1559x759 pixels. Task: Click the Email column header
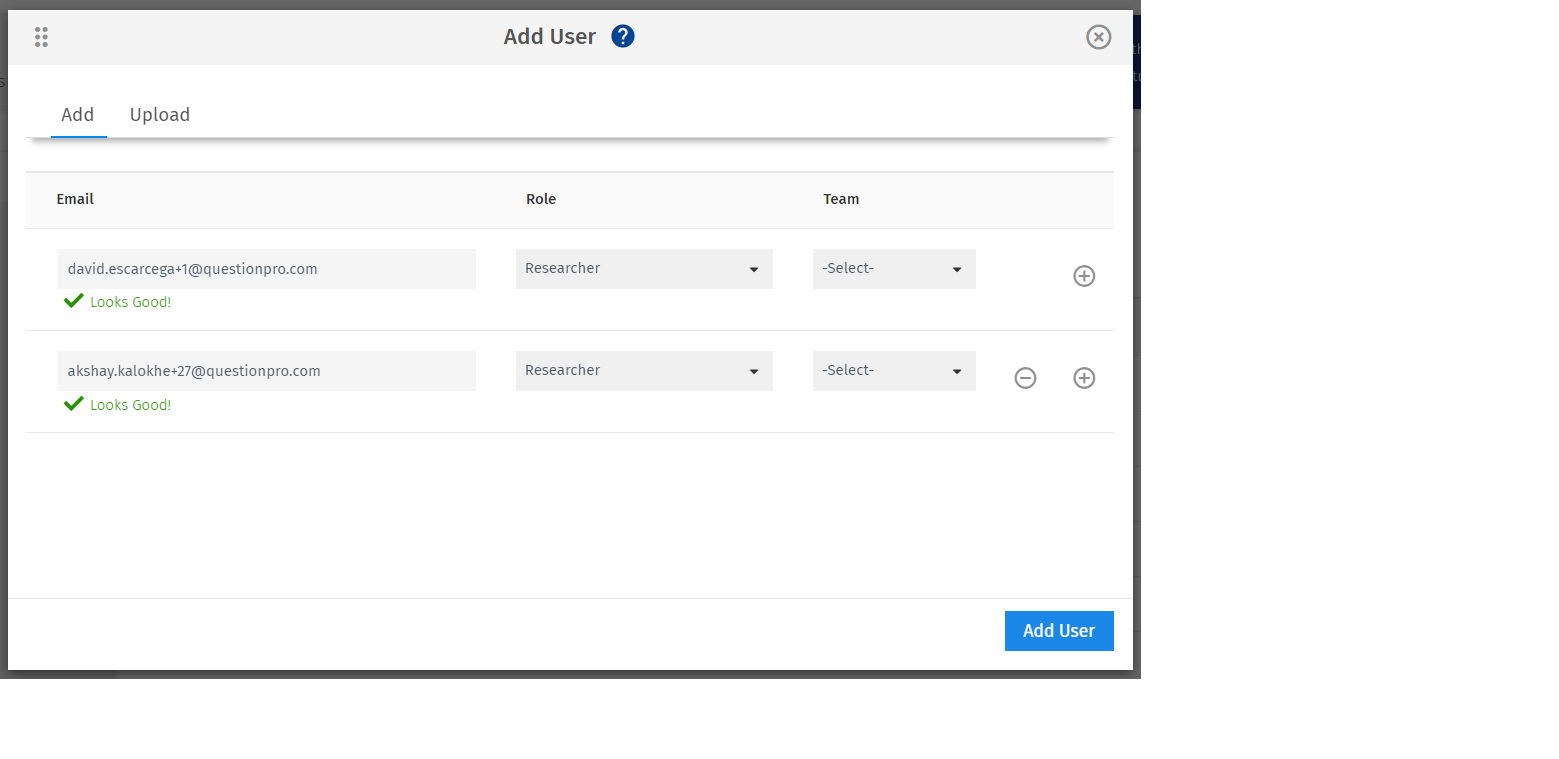(x=75, y=199)
